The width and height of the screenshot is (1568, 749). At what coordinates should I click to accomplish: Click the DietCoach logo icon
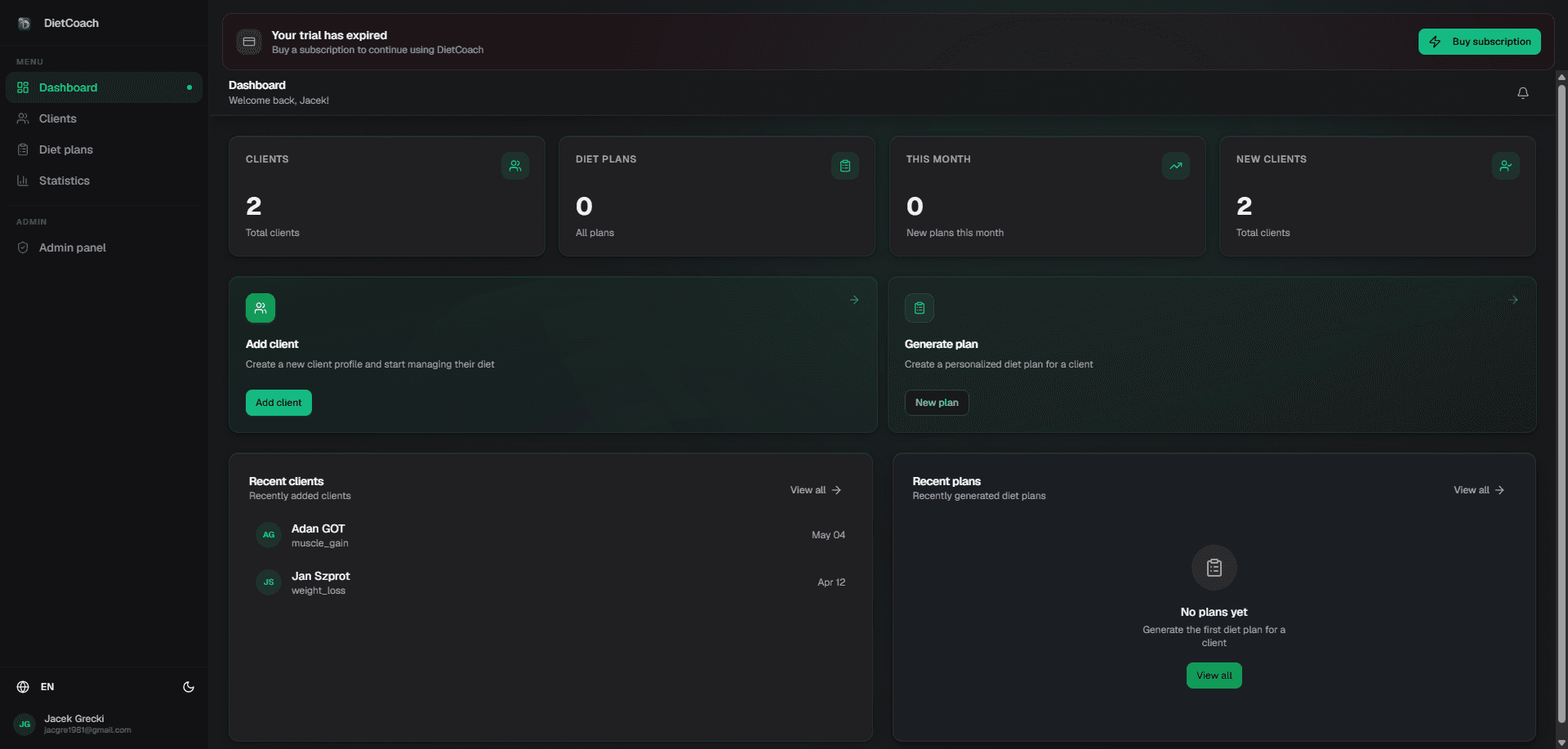tap(24, 23)
